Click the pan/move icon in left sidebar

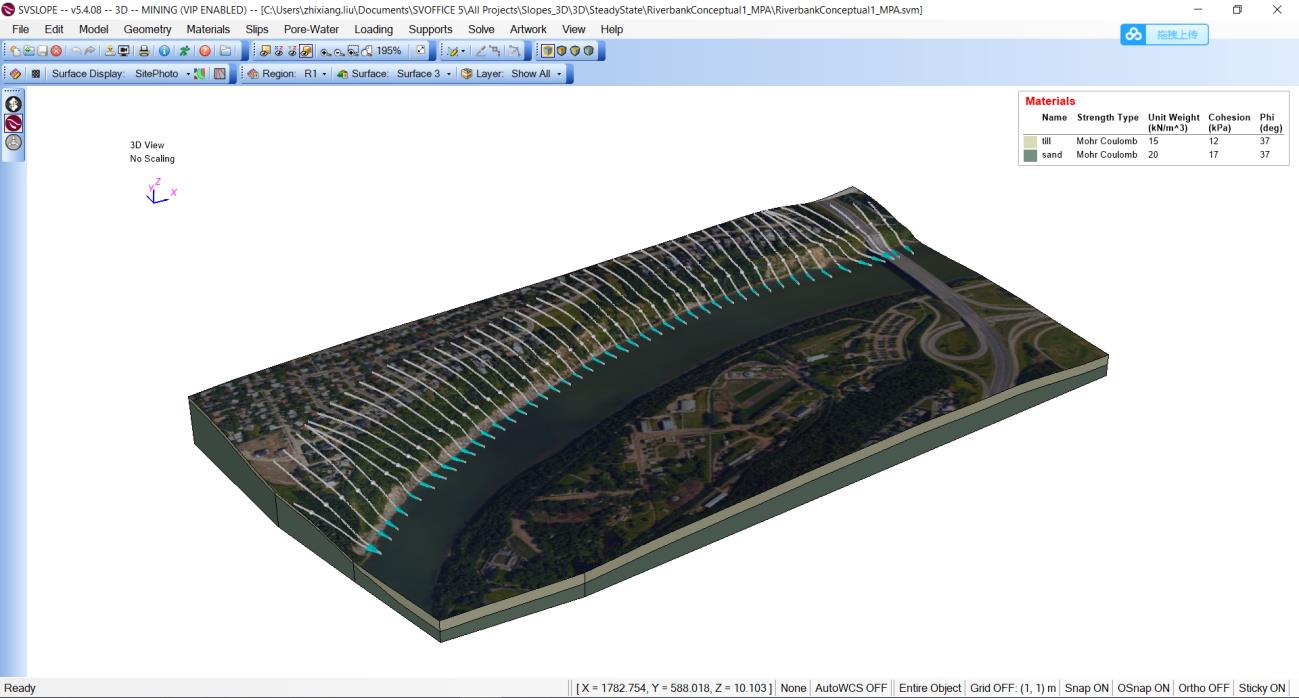pos(14,104)
